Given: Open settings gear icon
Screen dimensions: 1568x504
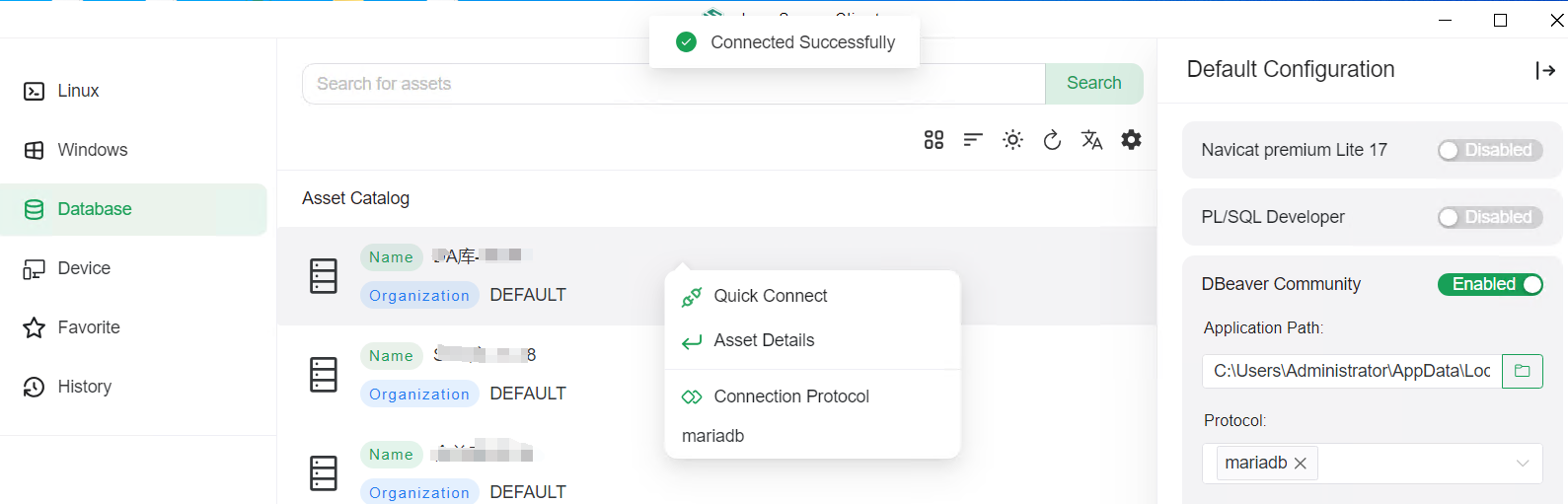Looking at the screenshot, I should pos(1131,140).
